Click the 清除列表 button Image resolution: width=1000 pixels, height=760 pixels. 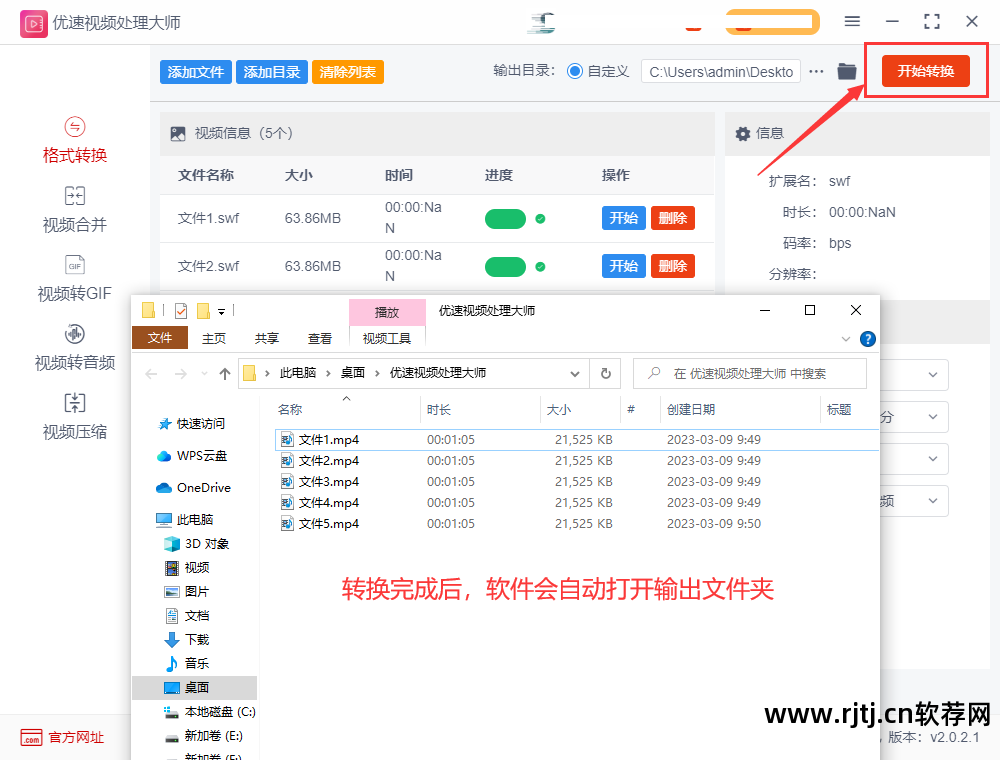[348, 72]
